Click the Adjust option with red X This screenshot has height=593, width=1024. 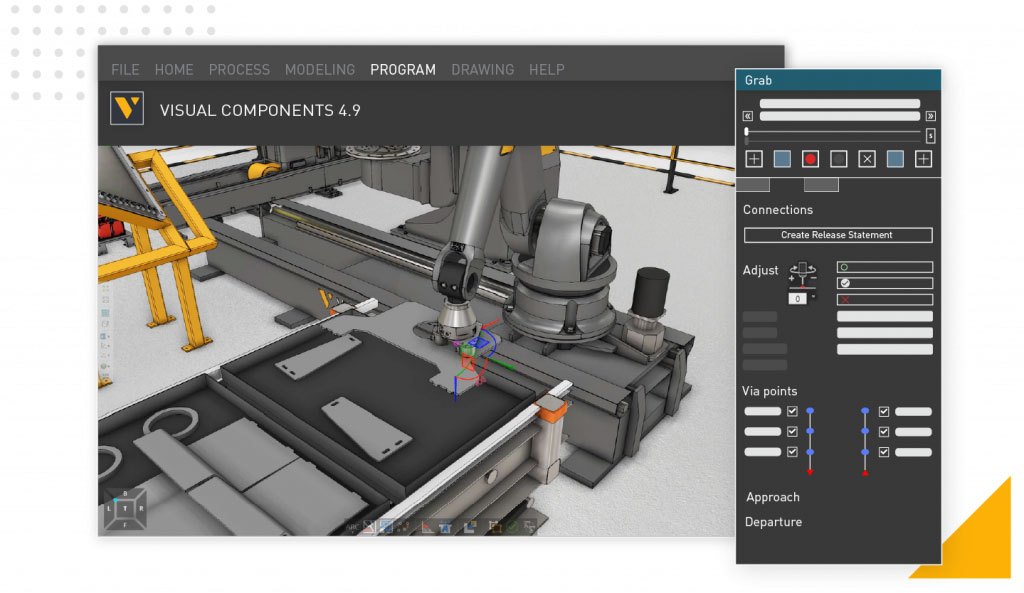(884, 299)
